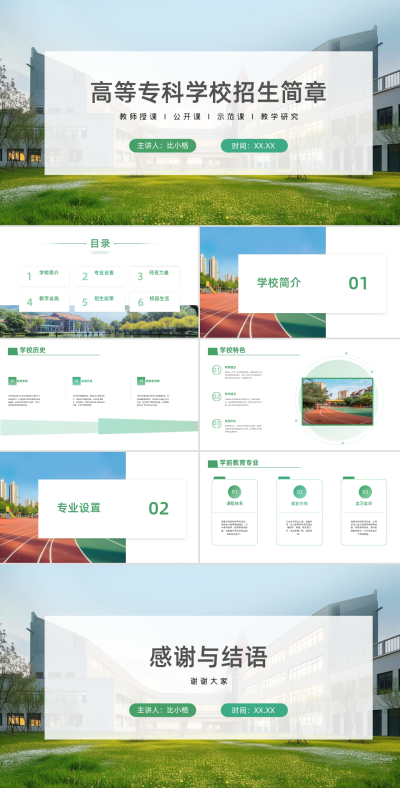Open contents card 4 教学设施
The width and height of the screenshot is (400, 788).
click(x=44, y=302)
